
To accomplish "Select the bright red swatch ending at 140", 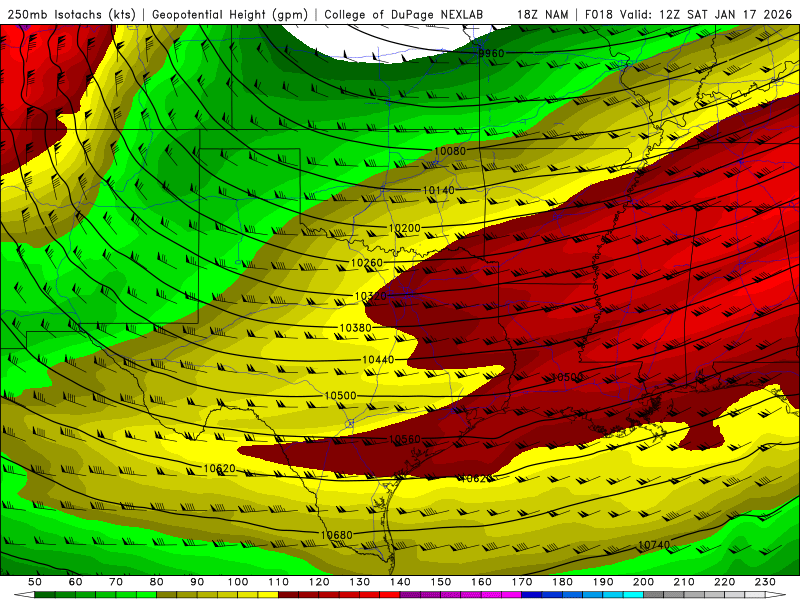I will pyautogui.click(x=390, y=595).
